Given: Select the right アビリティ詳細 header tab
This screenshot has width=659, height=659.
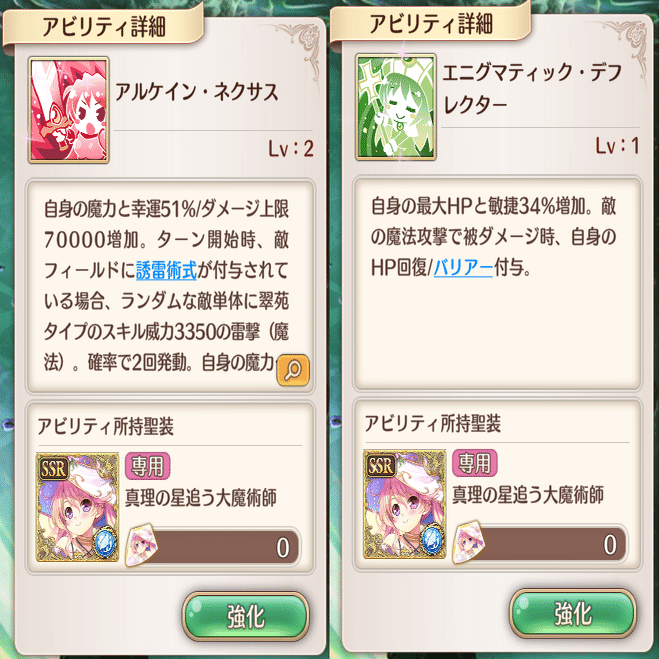Looking at the screenshot, I should [x=430, y=24].
